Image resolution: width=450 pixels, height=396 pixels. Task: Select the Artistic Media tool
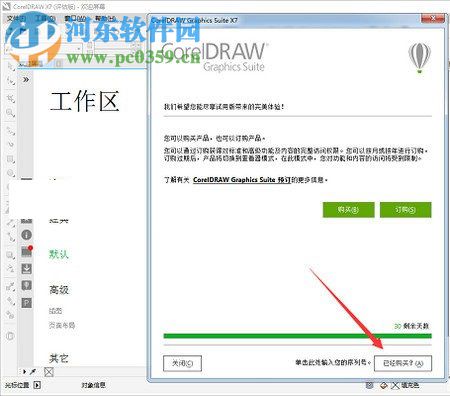point(11,145)
